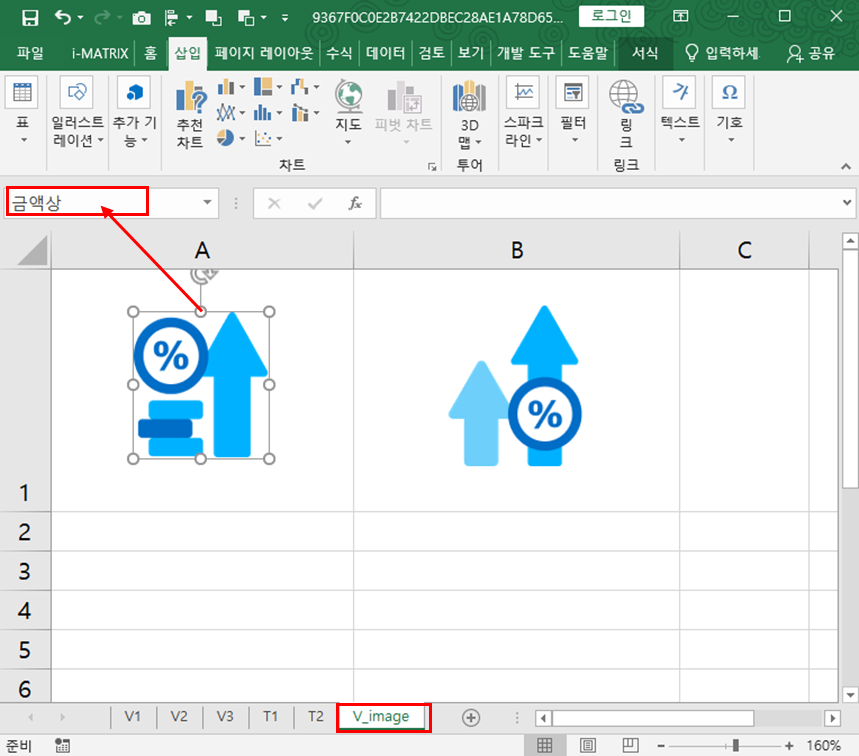
Task: Click the insert function fx icon
Action: (354, 203)
